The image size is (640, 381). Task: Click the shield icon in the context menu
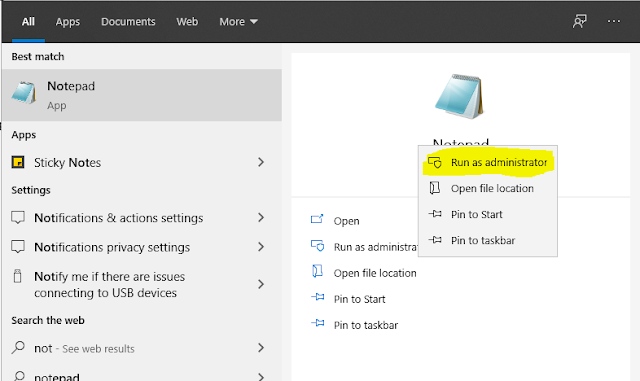click(x=435, y=162)
